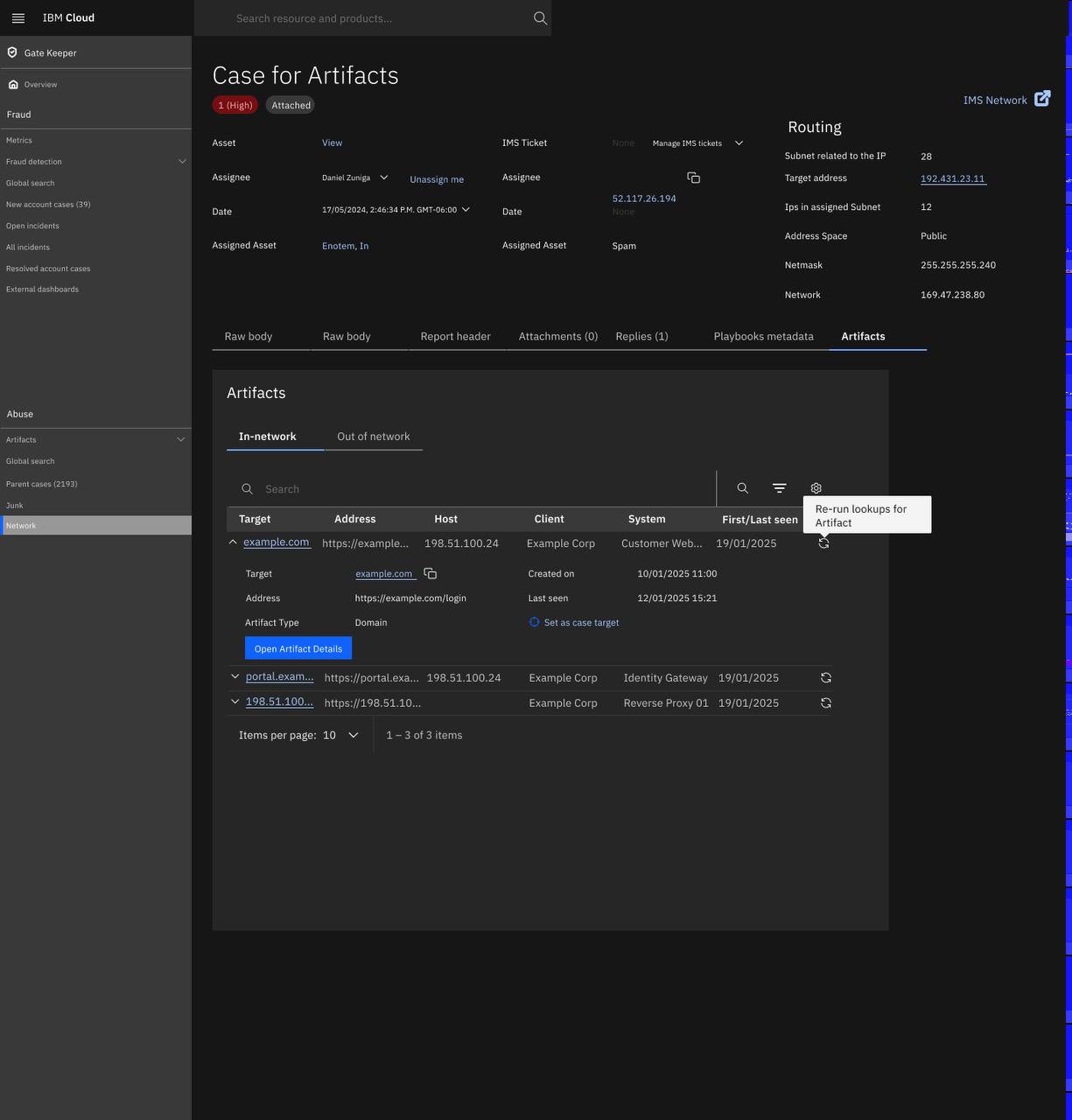
Task: Open New account cases (39)
Action: tap(48, 205)
